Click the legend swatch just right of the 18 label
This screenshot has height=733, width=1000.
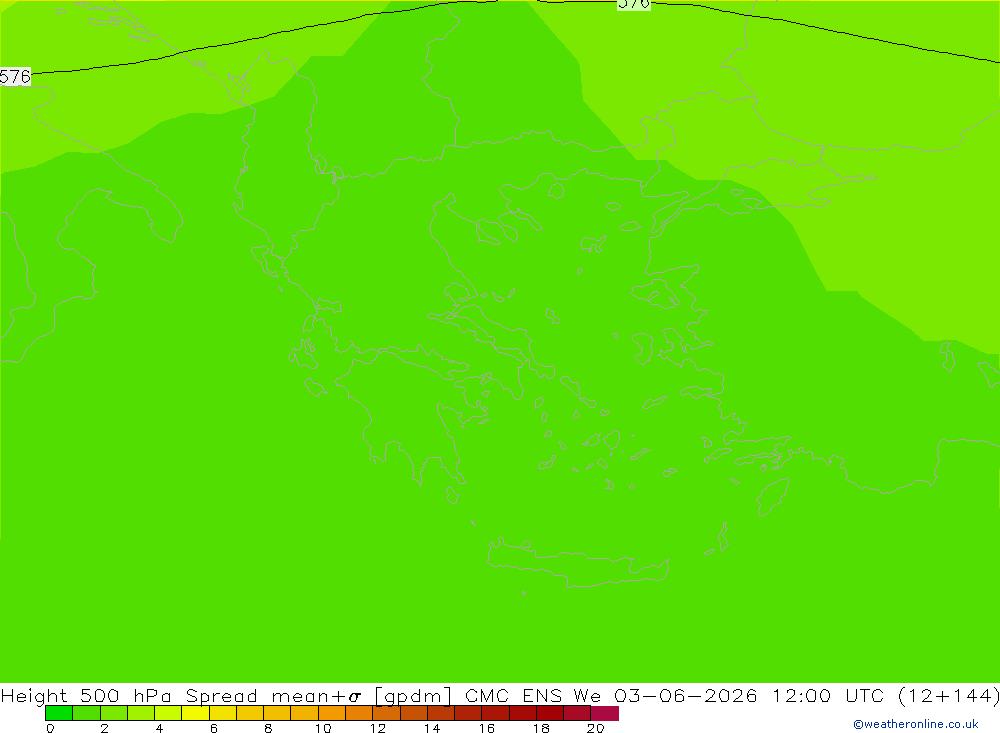(550, 713)
